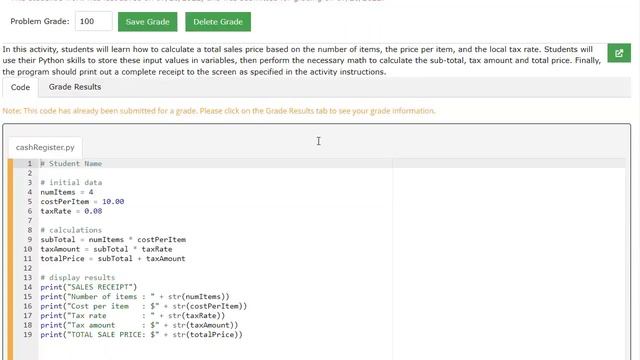Click the Delete Grade button
This screenshot has width=640, height=360.
tap(218, 22)
